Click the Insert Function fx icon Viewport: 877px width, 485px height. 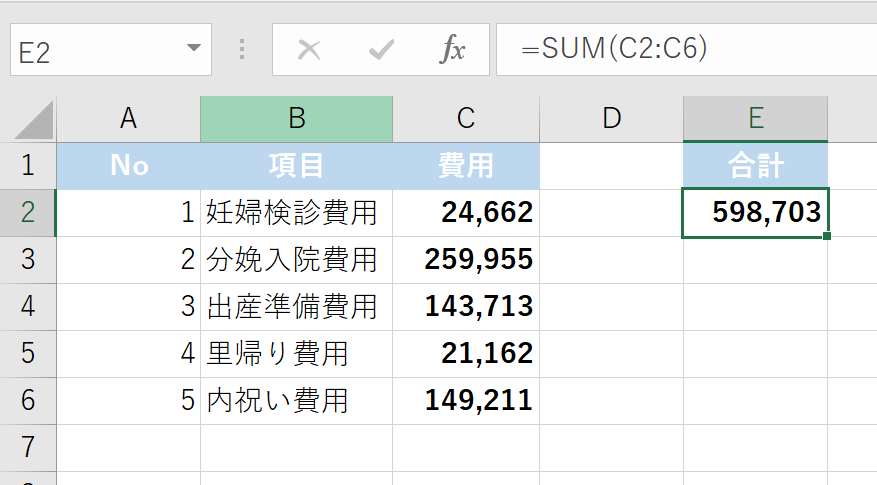point(453,50)
